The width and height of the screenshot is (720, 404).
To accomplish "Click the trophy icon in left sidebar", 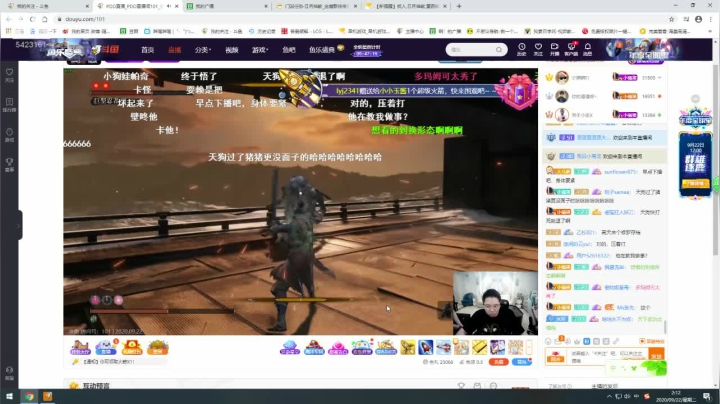I will 9,162.
